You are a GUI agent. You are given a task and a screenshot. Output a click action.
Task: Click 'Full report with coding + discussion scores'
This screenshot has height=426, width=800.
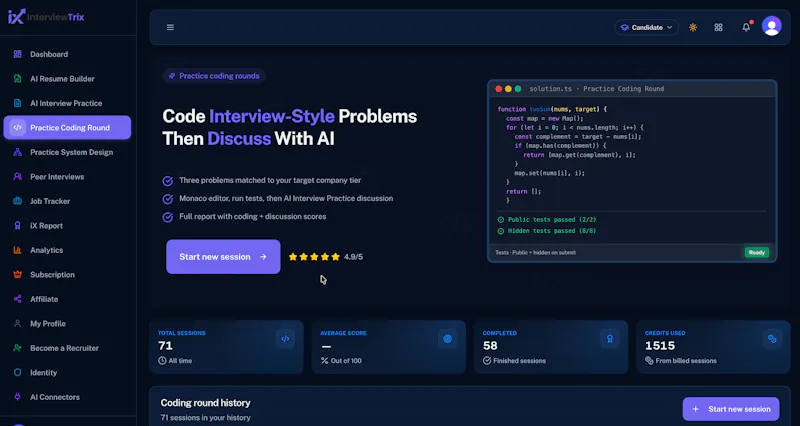[x=244, y=216]
